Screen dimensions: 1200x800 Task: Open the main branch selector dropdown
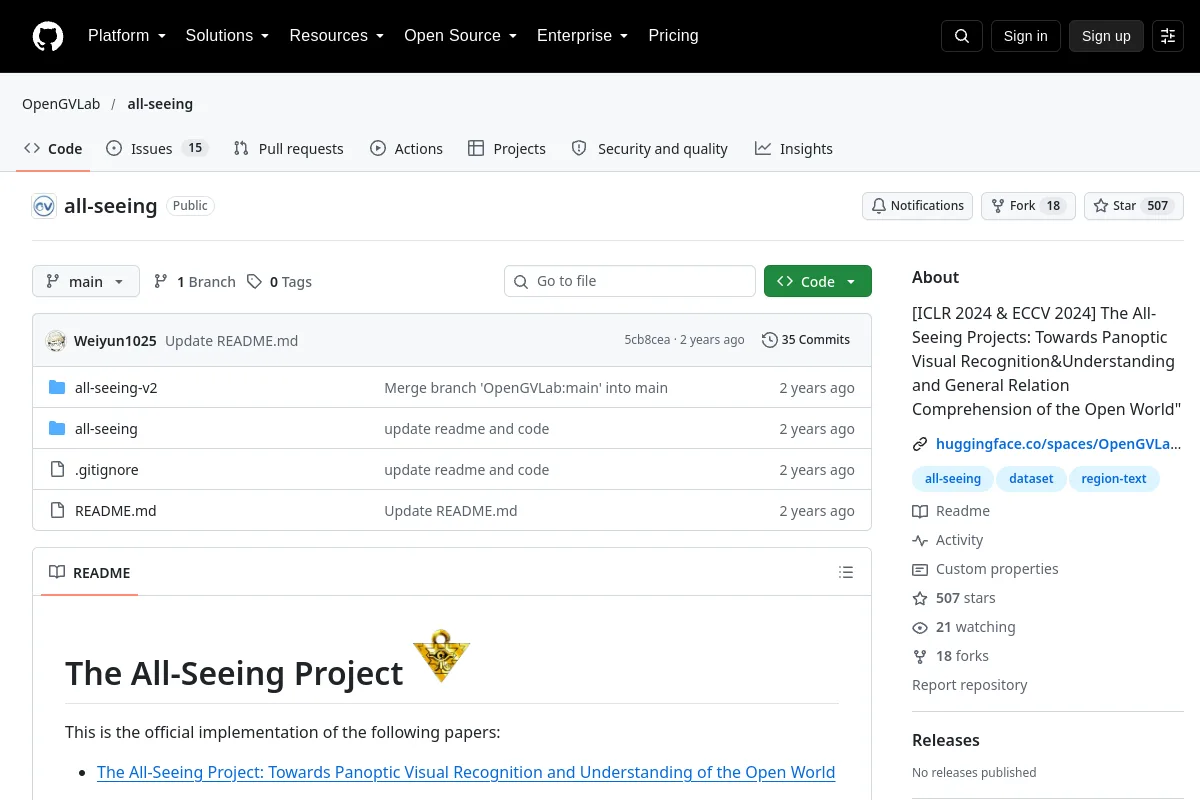pyautogui.click(x=86, y=282)
